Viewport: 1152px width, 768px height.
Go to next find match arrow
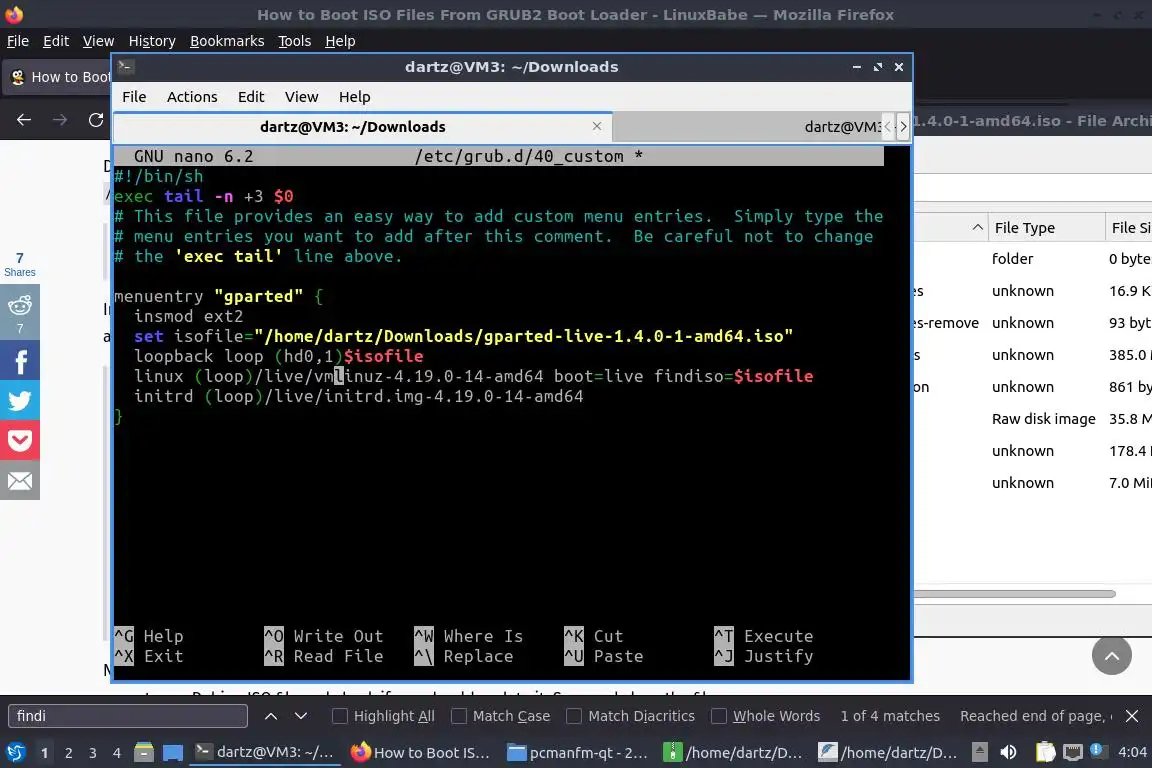click(300, 716)
